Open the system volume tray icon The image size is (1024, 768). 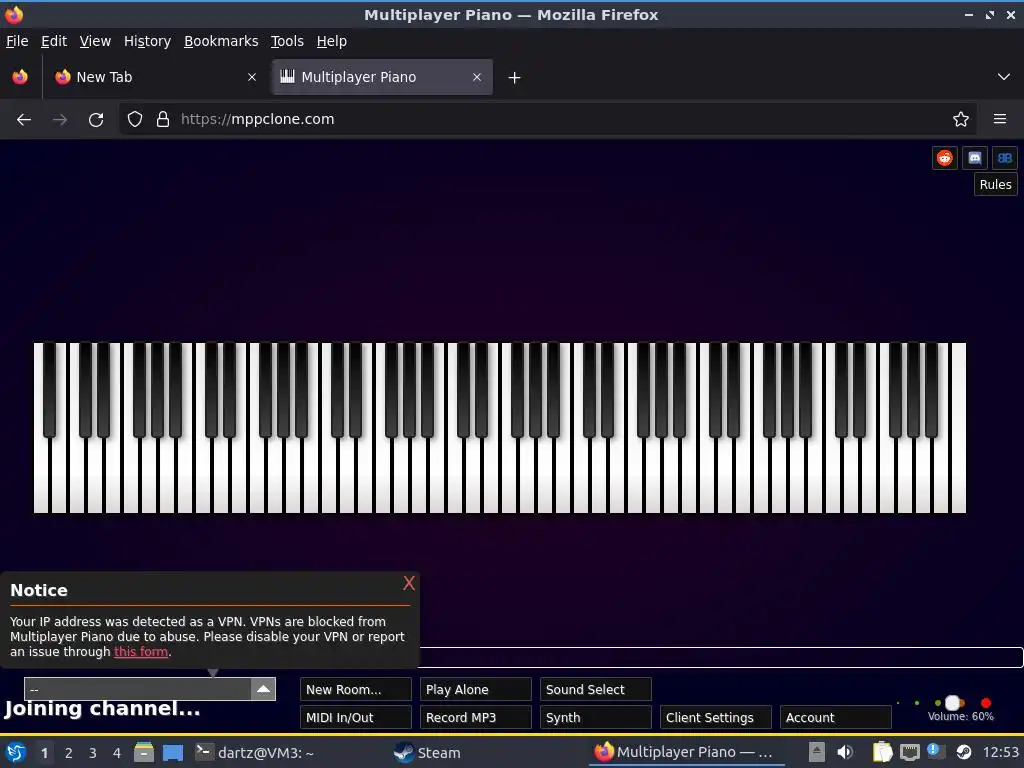tap(845, 752)
